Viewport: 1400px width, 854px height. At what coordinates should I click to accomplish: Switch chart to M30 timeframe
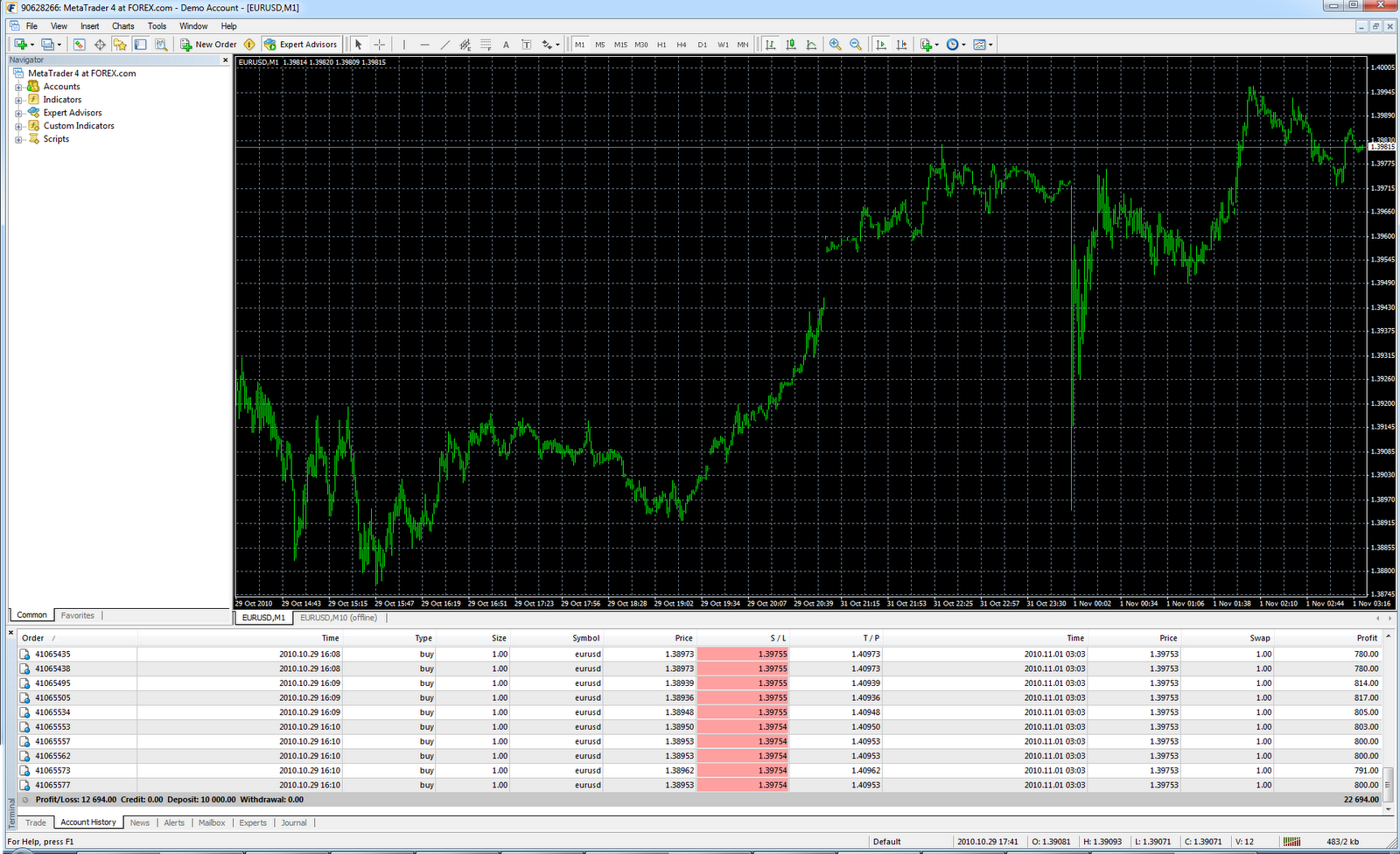tap(641, 45)
